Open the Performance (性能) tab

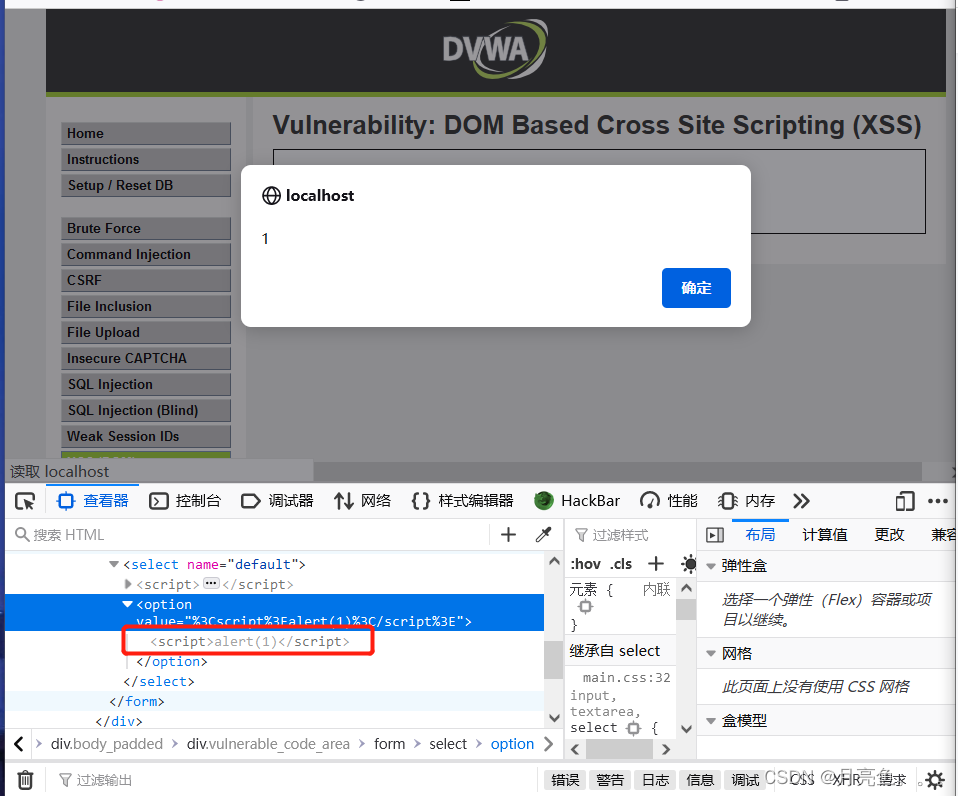668,501
